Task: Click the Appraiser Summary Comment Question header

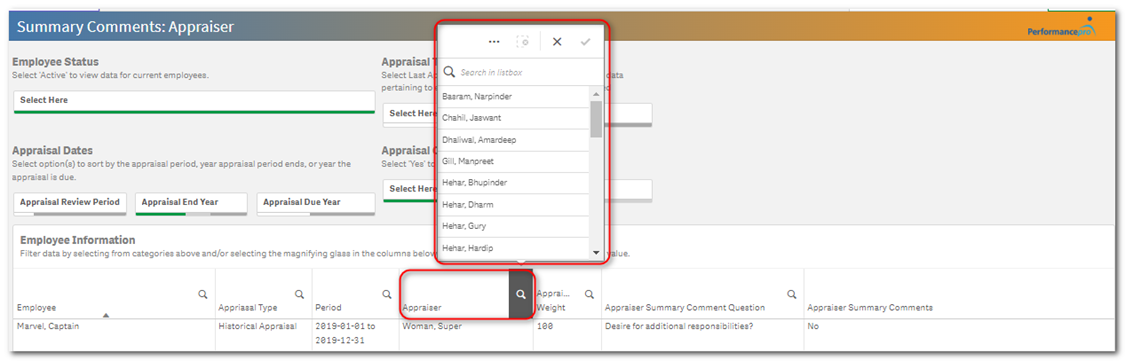Action: 684,307
